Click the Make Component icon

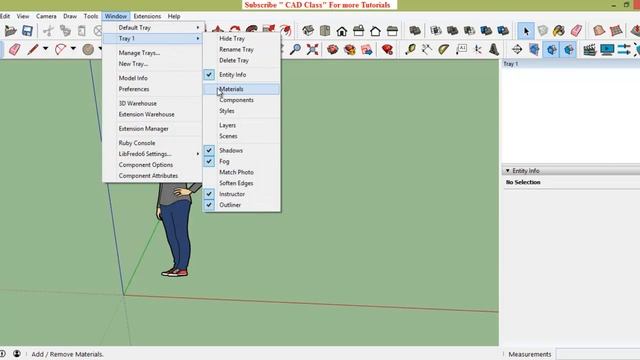pyautogui.click(x=542, y=31)
